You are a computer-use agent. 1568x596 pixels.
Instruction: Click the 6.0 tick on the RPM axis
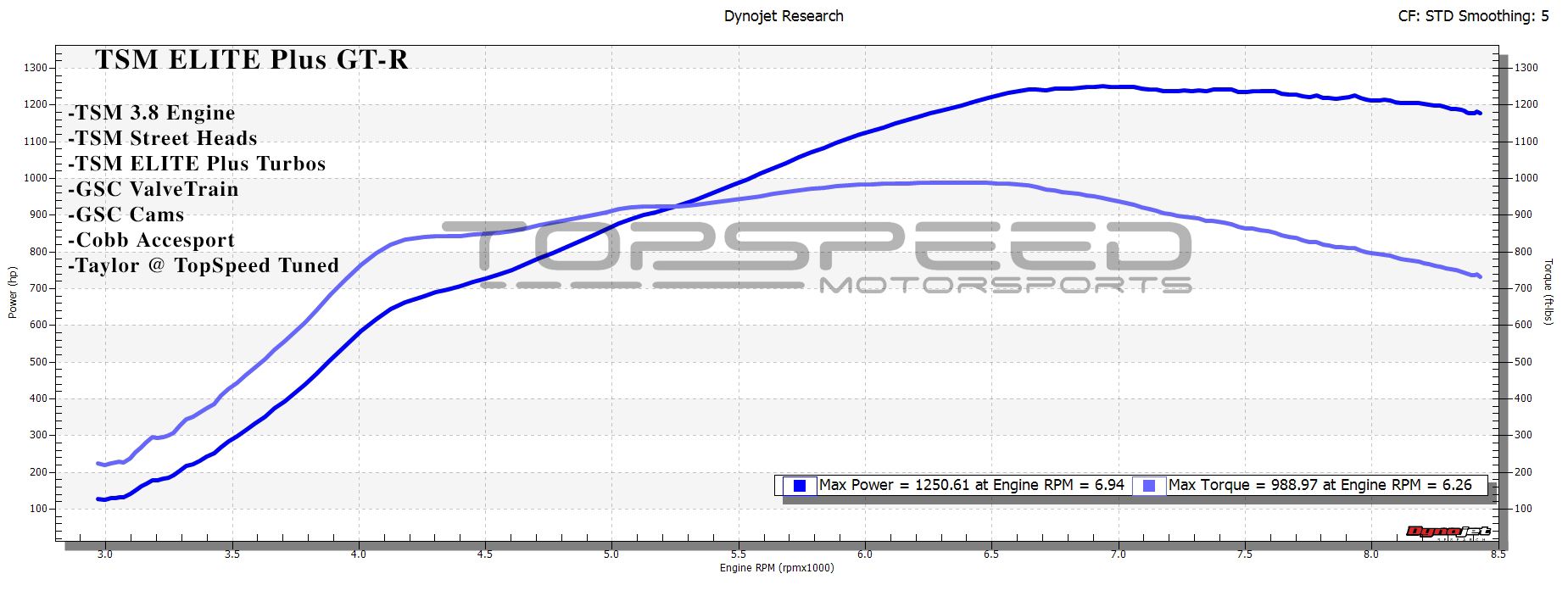pos(864,554)
